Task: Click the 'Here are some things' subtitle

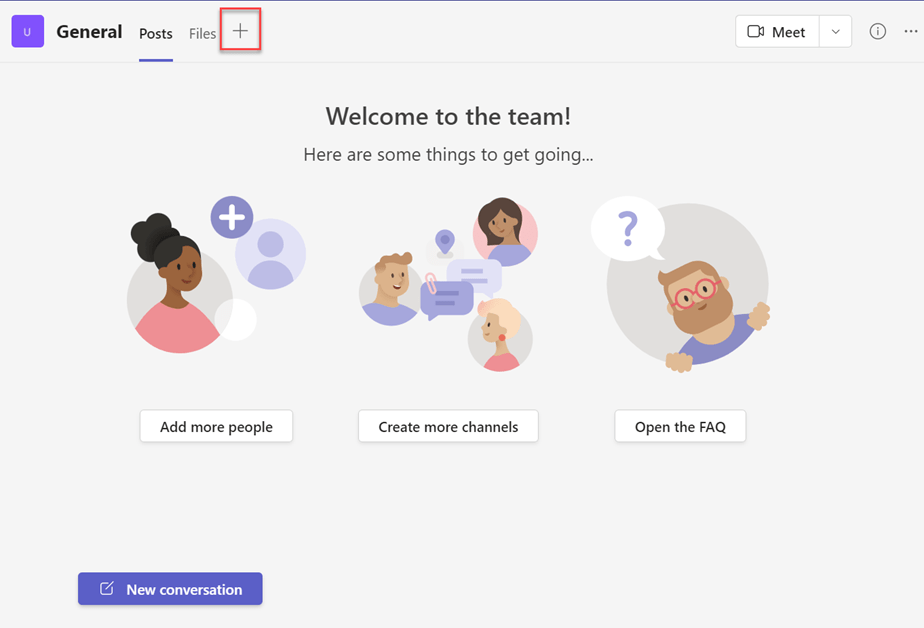Action: tap(448, 155)
